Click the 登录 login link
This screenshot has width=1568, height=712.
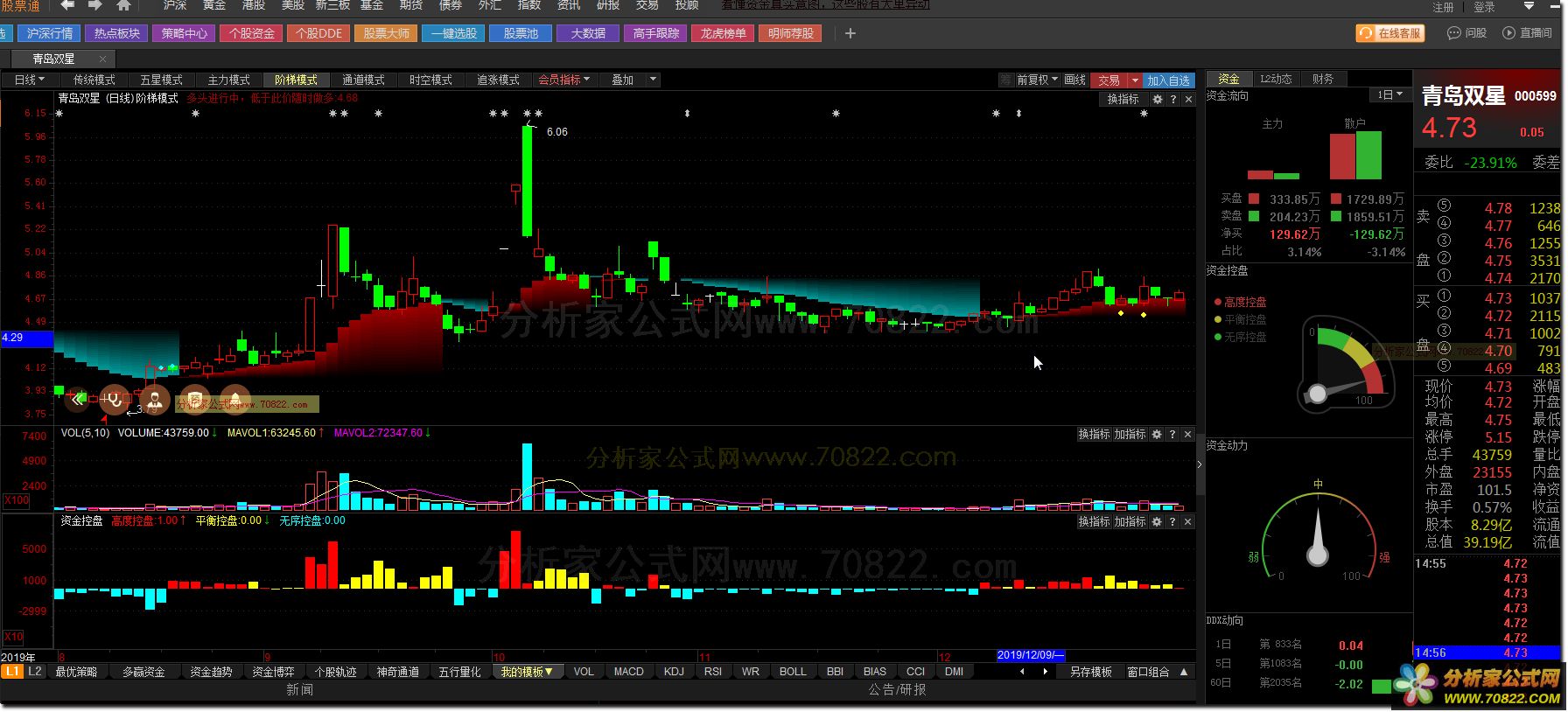(1484, 7)
